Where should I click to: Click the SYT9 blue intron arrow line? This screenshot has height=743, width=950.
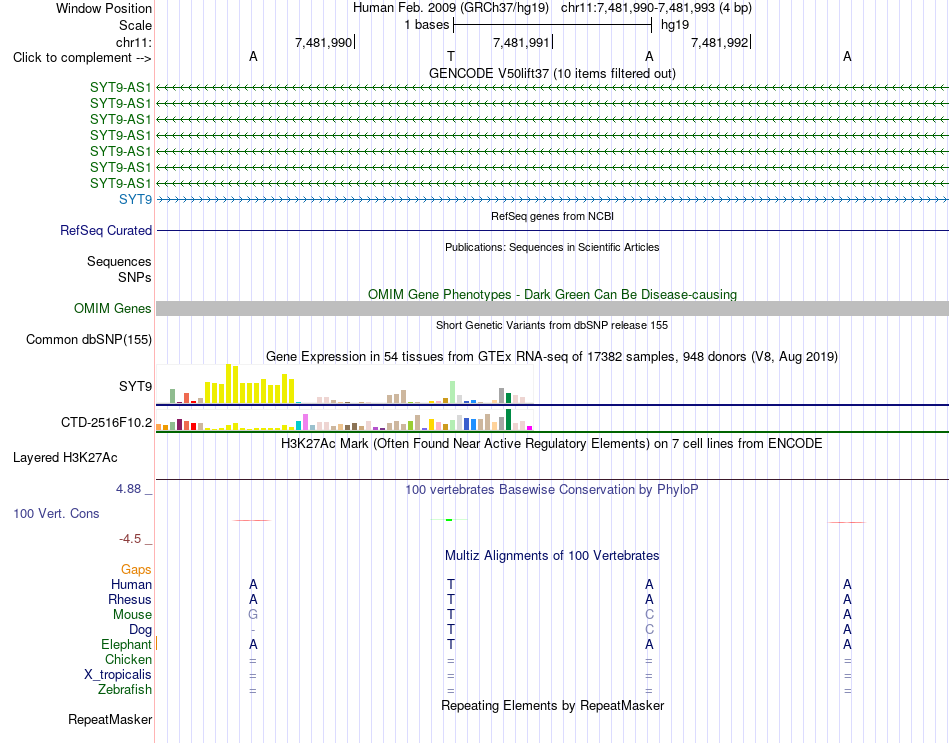[552, 199]
